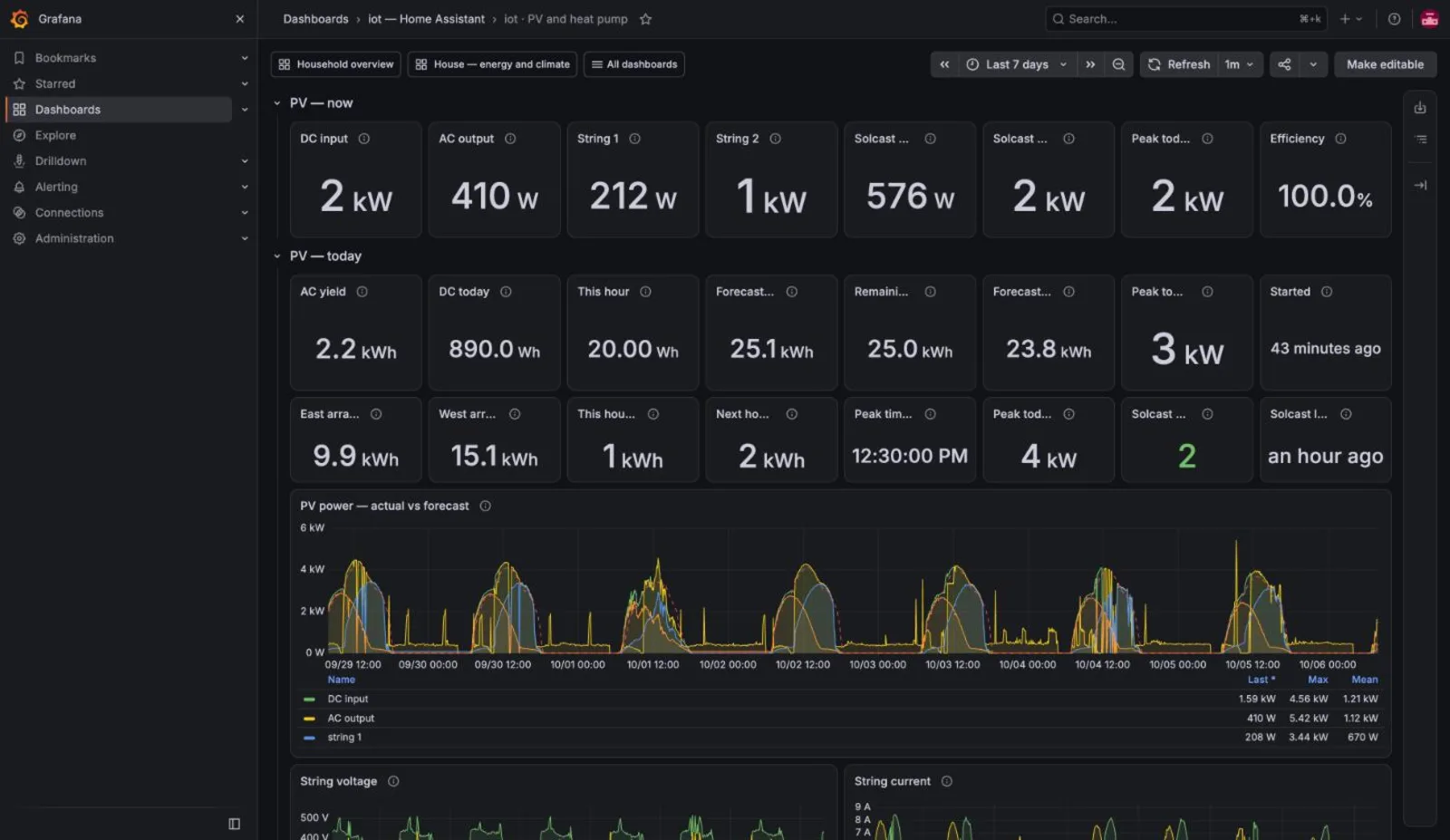
Task: Toggle DC input series in legend
Action: tap(347, 699)
